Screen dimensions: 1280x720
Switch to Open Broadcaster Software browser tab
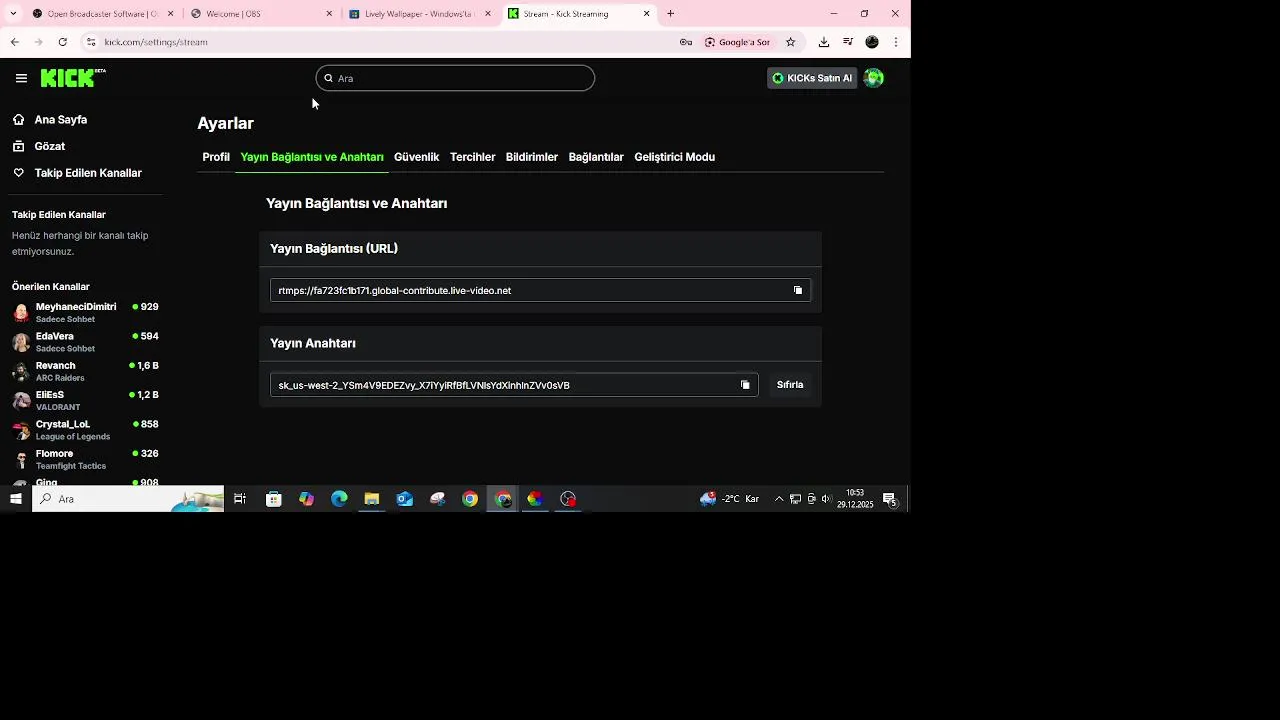pos(103,14)
